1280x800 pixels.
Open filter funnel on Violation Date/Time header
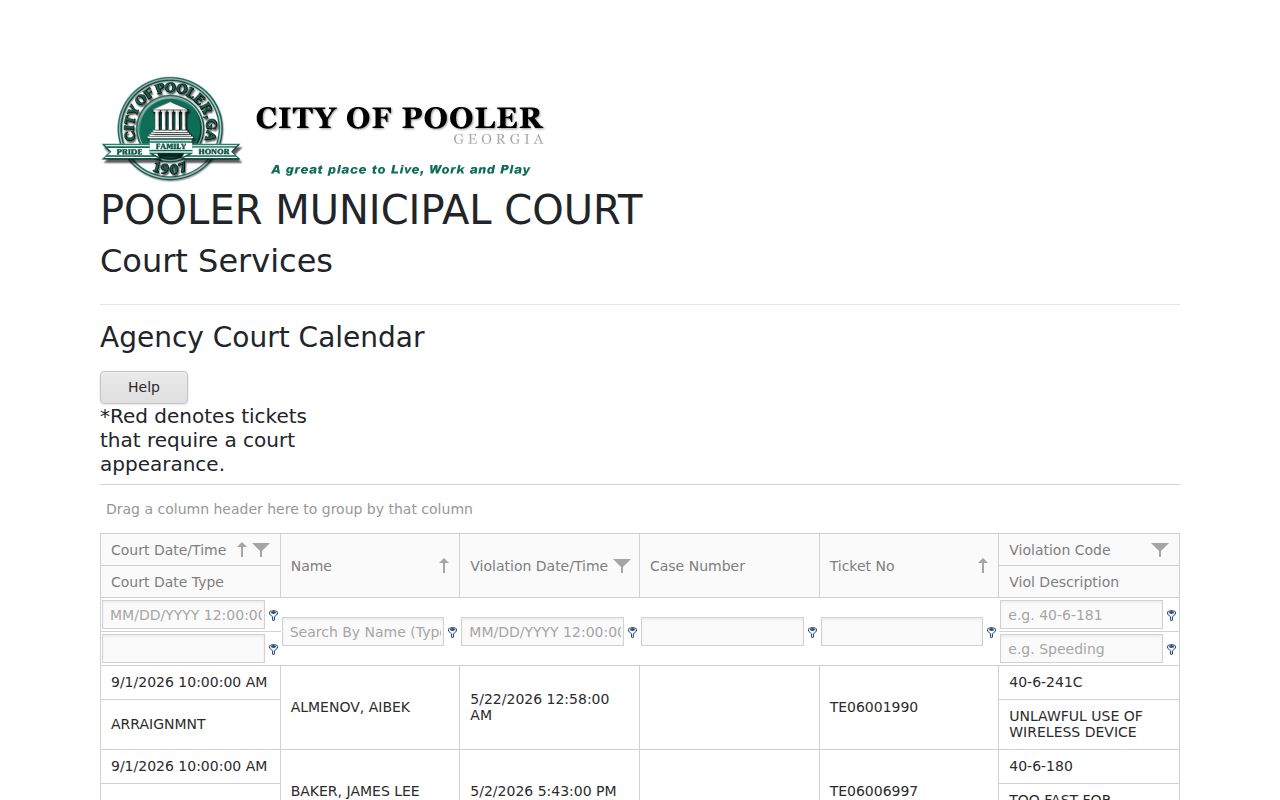point(622,566)
